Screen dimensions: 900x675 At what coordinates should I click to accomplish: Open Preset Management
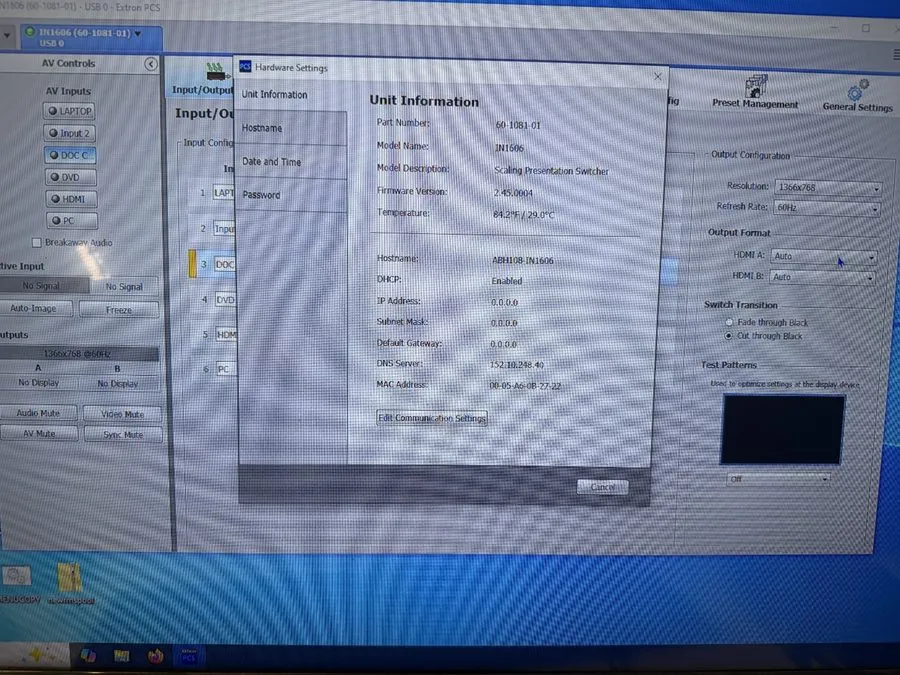pos(755,92)
